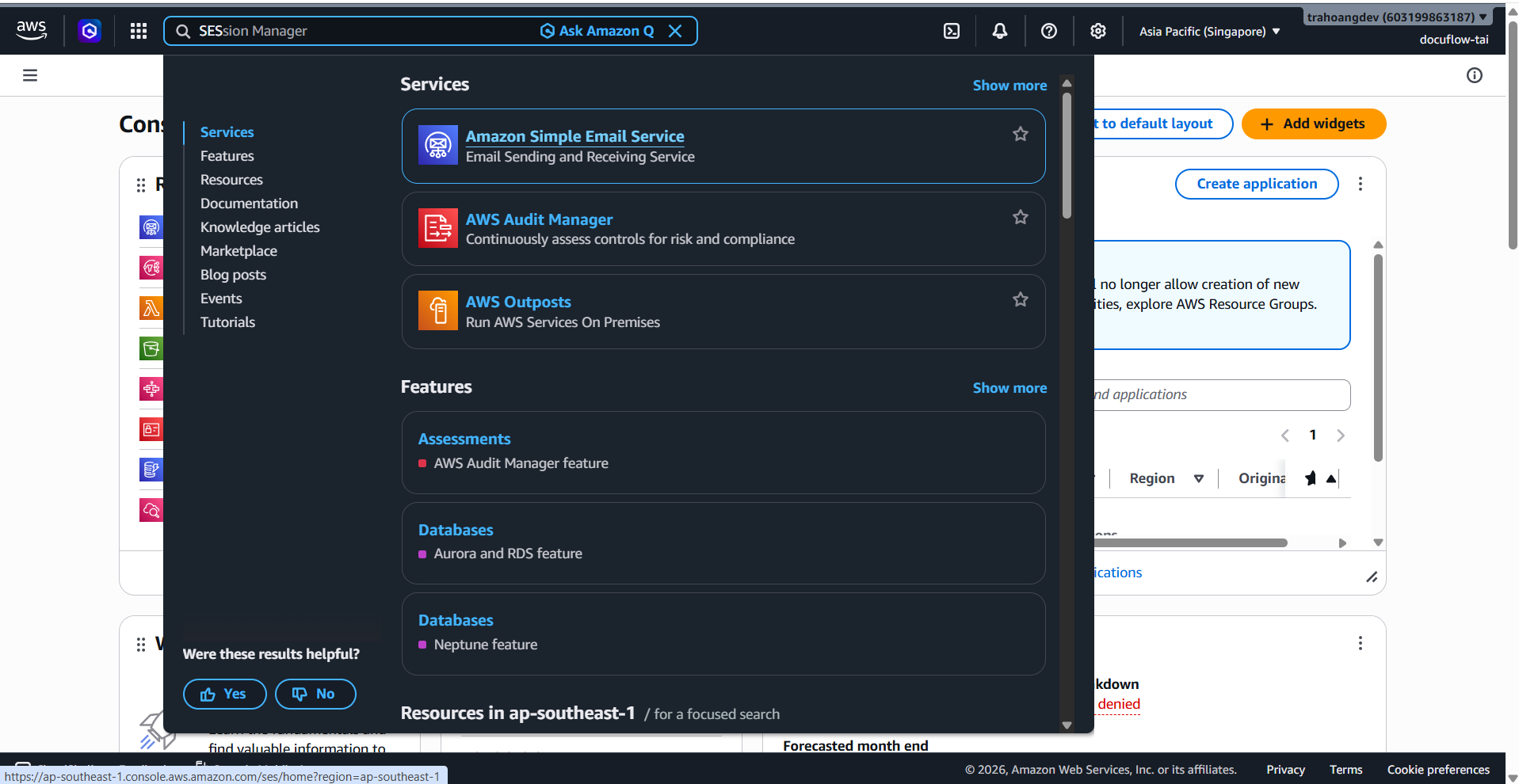
Task: Click the Amazon Simple Email Service icon
Action: (x=438, y=145)
